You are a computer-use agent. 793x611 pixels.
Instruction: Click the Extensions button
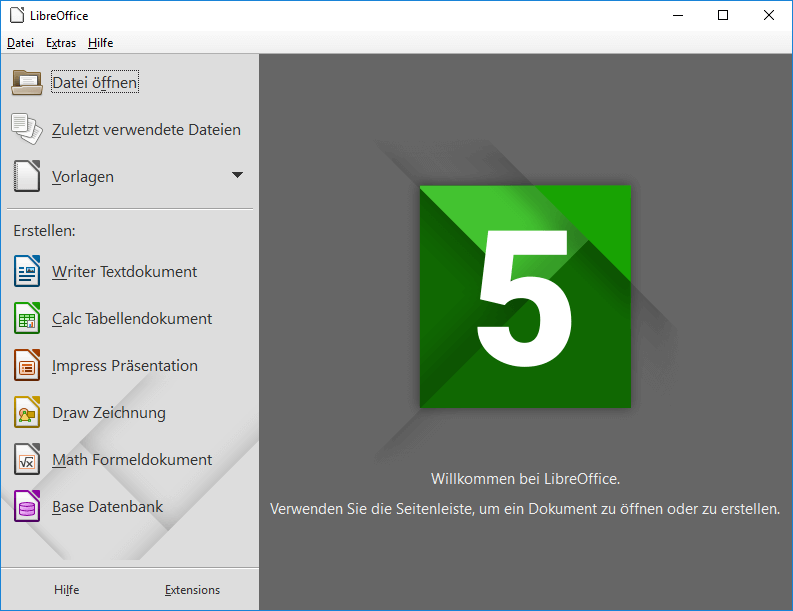[x=192, y=590]
